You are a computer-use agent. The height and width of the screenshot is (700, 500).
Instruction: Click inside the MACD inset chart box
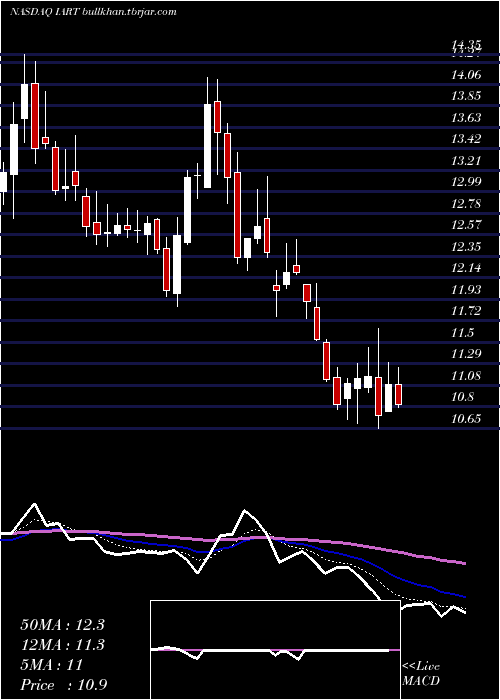tap(275, 650)
